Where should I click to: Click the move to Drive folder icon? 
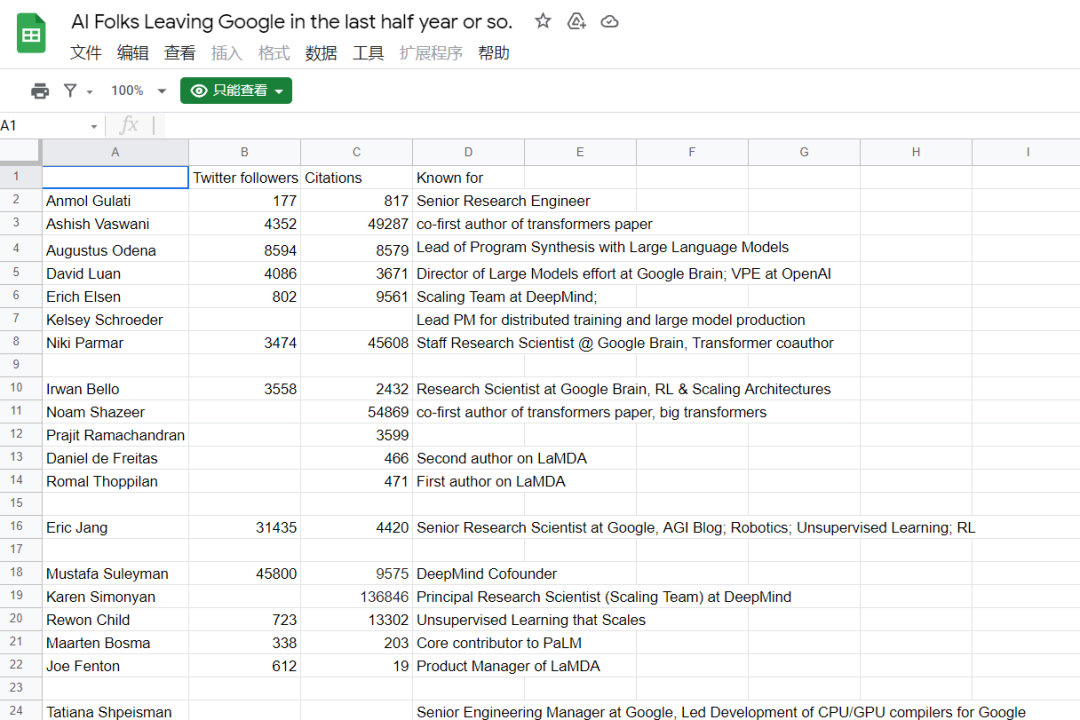pos(576,21)
